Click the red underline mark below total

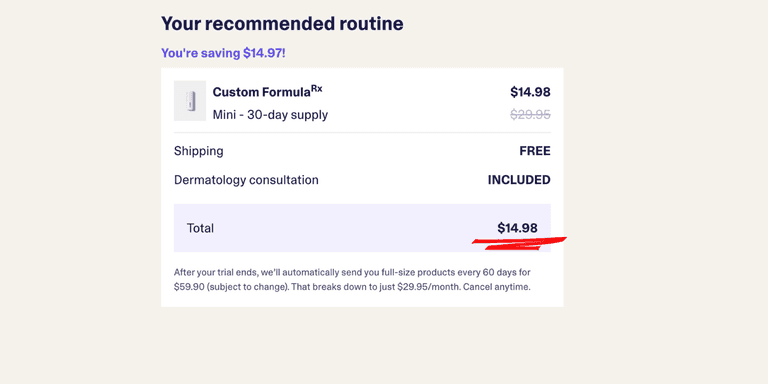click(519, 243)
